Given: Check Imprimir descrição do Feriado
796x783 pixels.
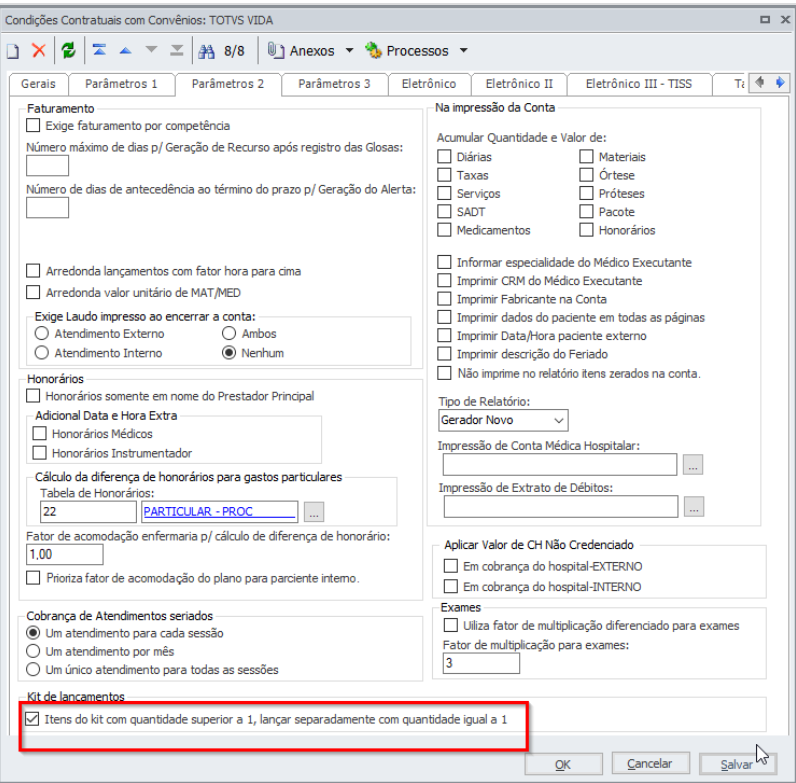Looking at the screenshot, I should (444, 353).
